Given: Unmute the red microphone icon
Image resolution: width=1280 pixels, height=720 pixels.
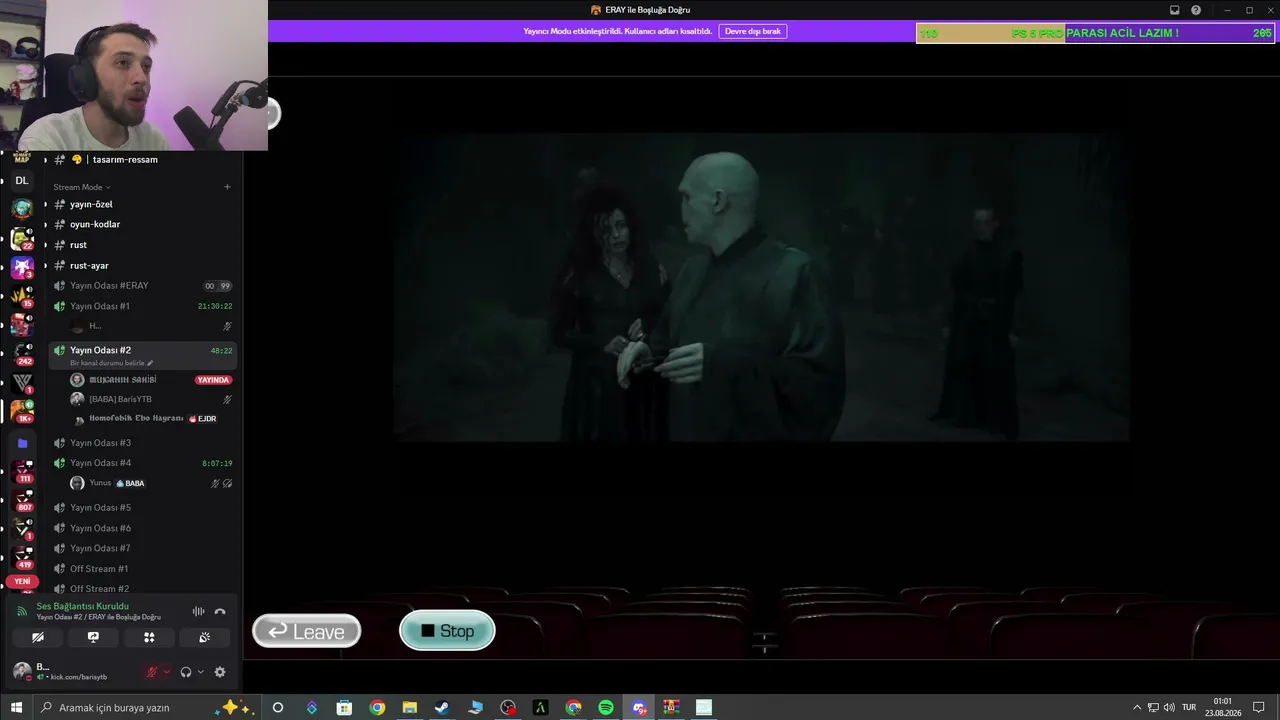Looking at the screenshot, I should pos(152,672).
